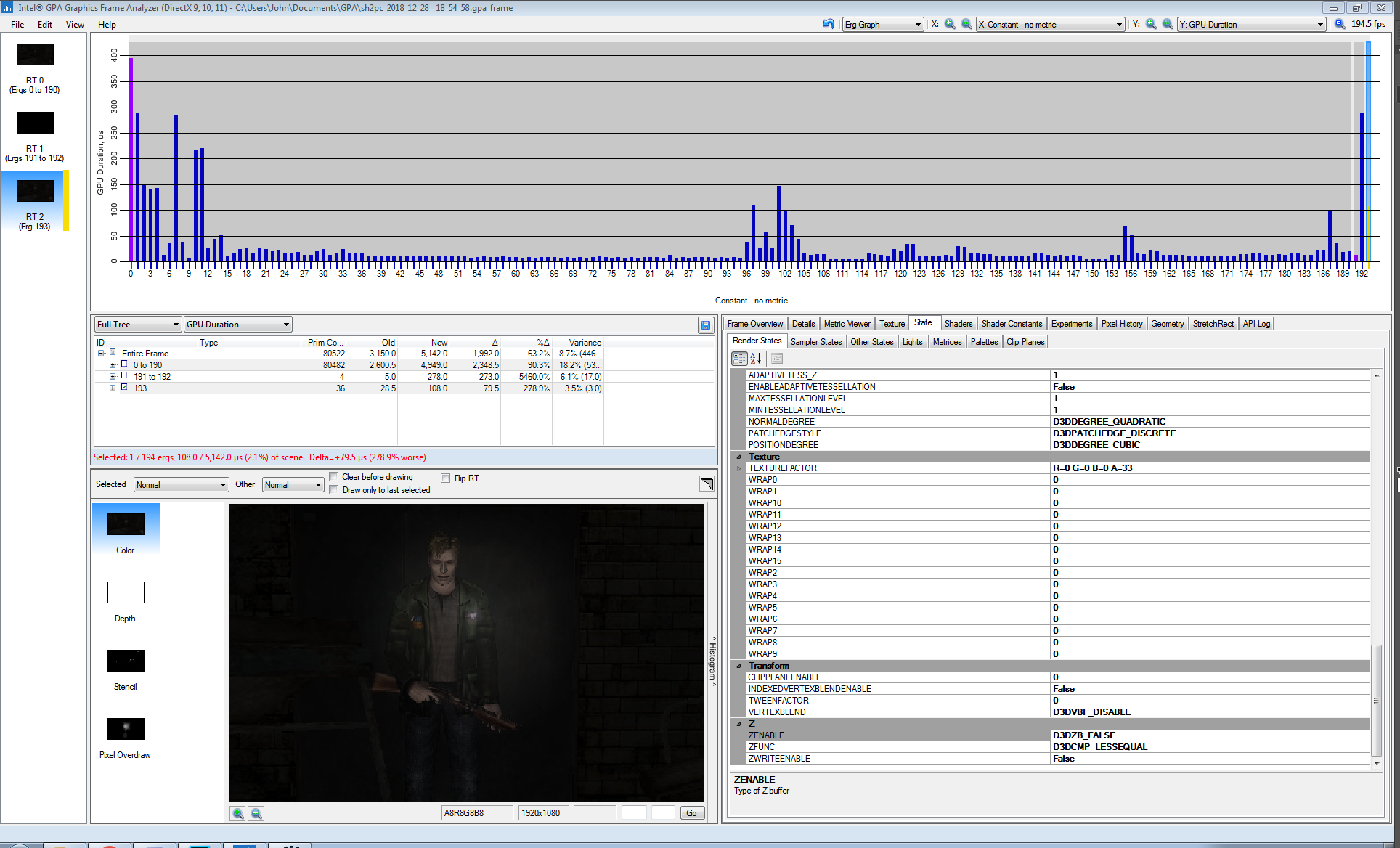1400x848 pixels.
Task: Click the Go button
Action: pyautogui.click(x=691, y=813)
